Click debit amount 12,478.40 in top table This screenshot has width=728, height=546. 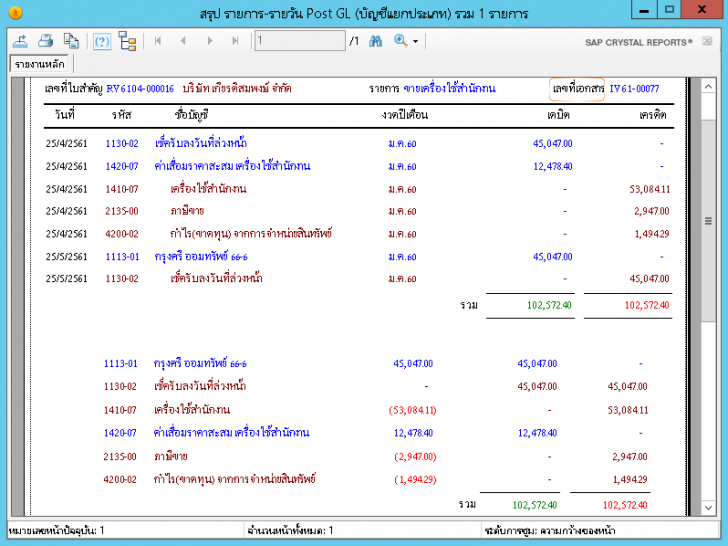[x=552, y=166]
